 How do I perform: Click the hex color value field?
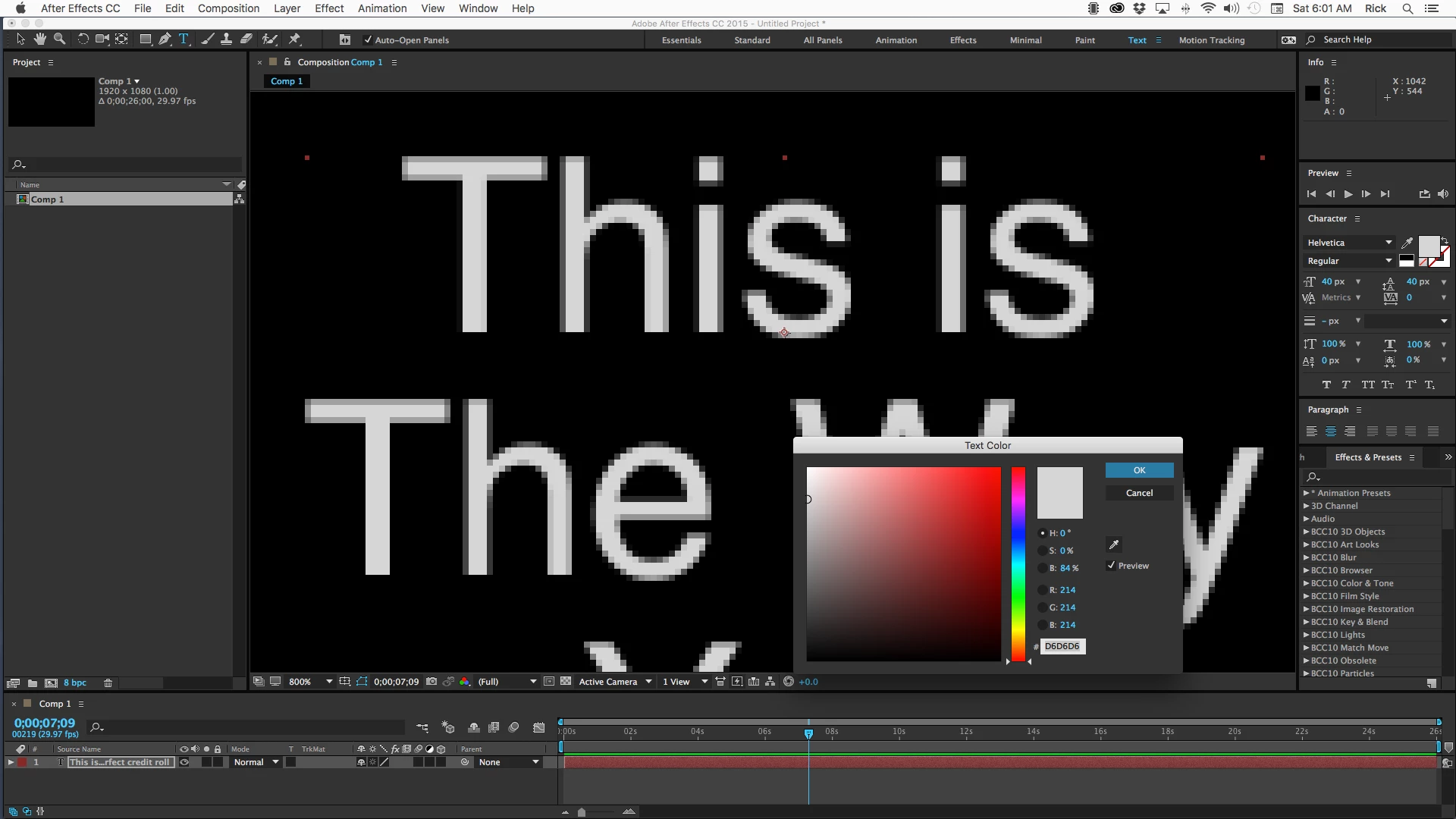1062,646
